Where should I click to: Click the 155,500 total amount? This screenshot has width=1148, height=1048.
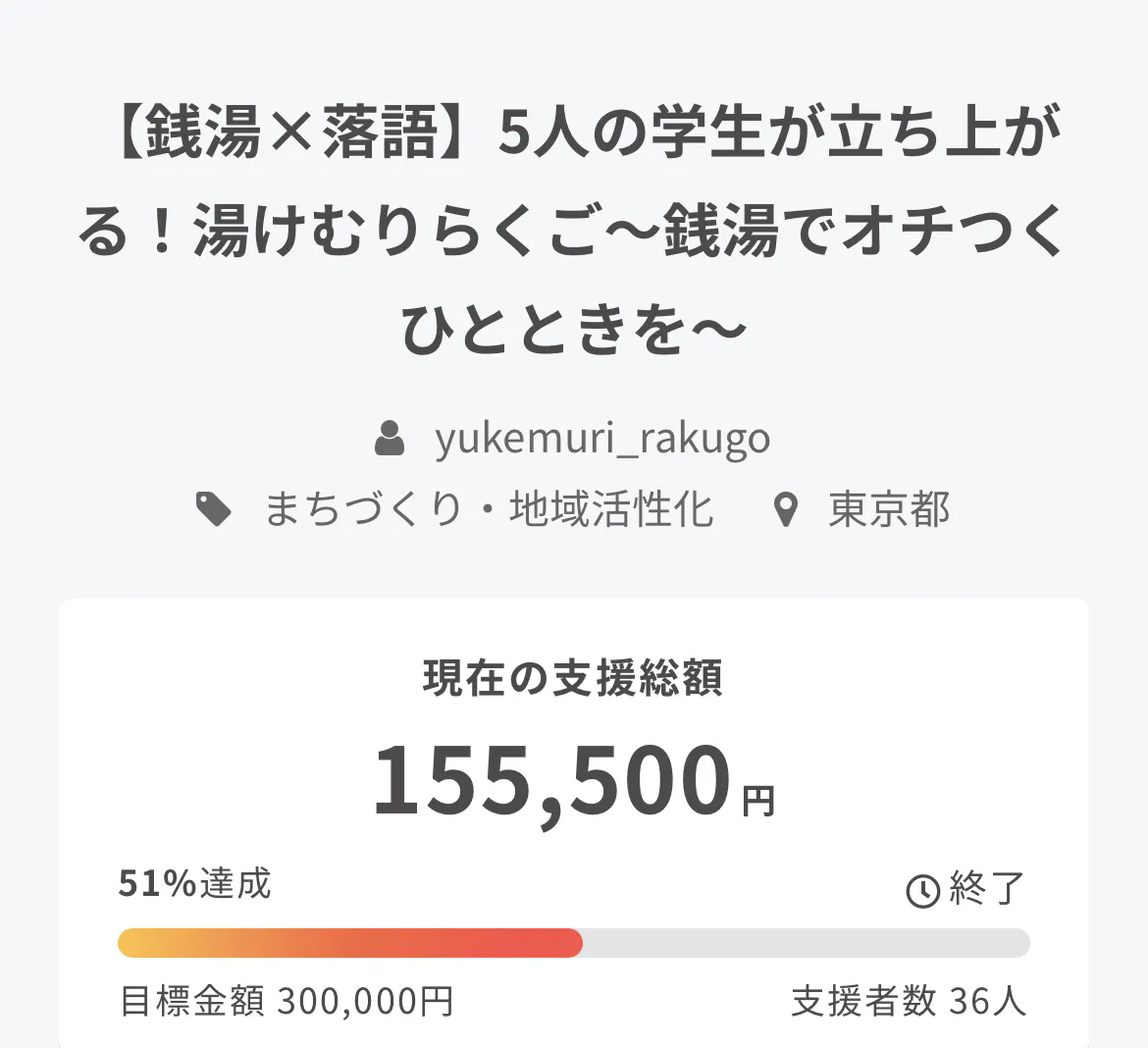tap(552, 780)
